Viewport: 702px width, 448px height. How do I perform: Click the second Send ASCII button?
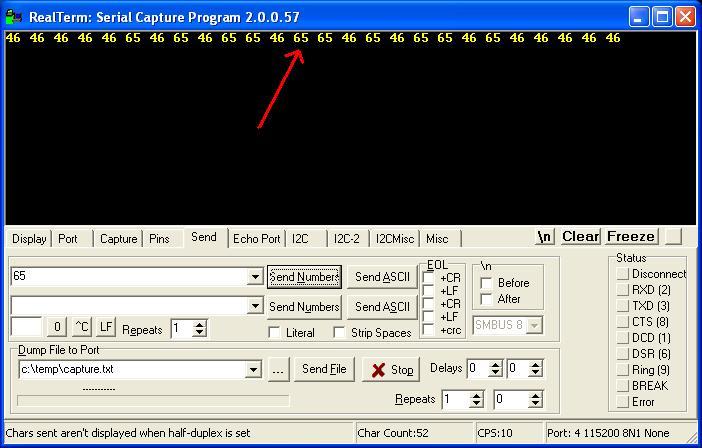point(382,307)
